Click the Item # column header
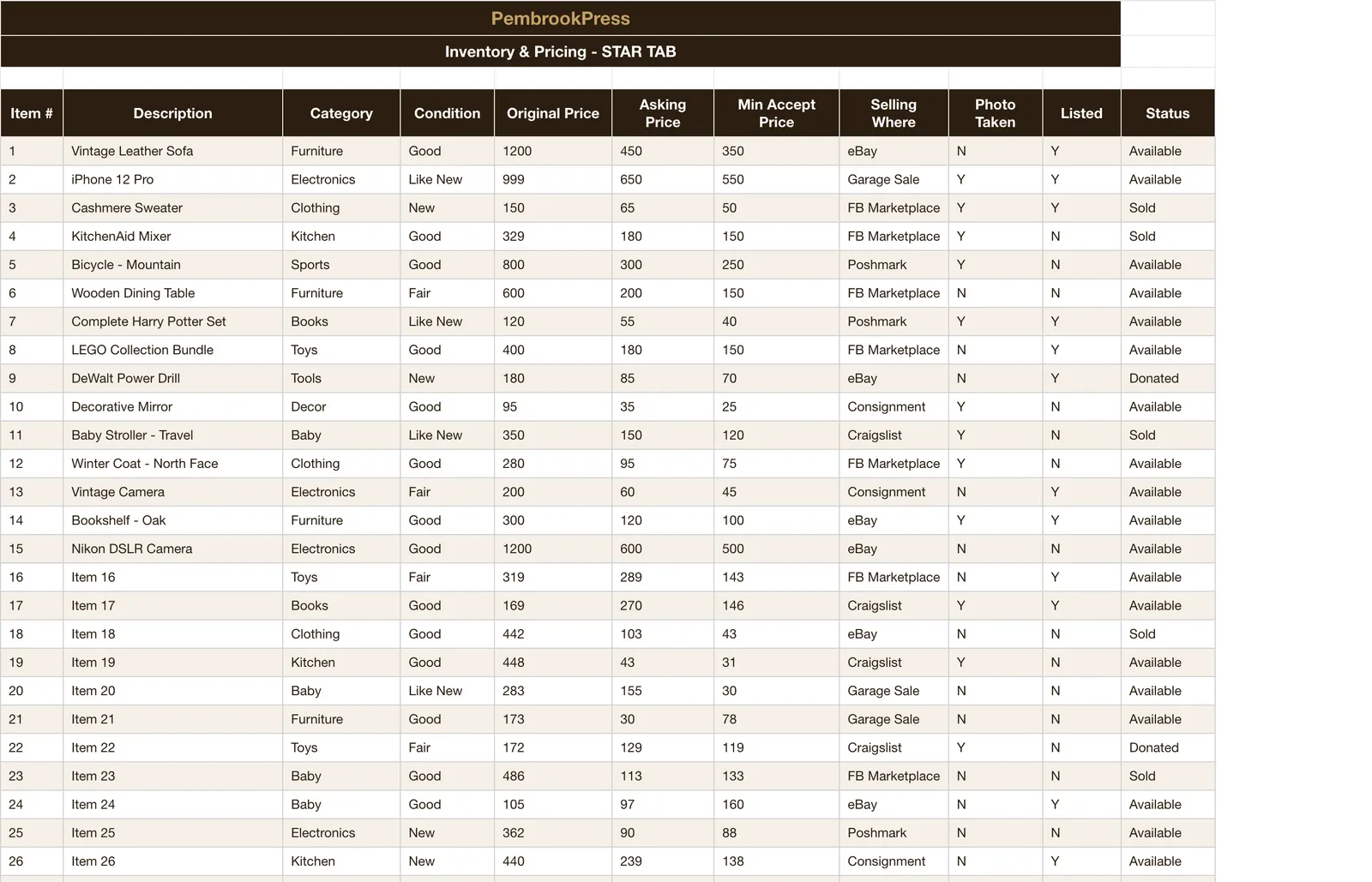Image resolution: width=1372 pixels, height=882 pixels. point(32,113)
